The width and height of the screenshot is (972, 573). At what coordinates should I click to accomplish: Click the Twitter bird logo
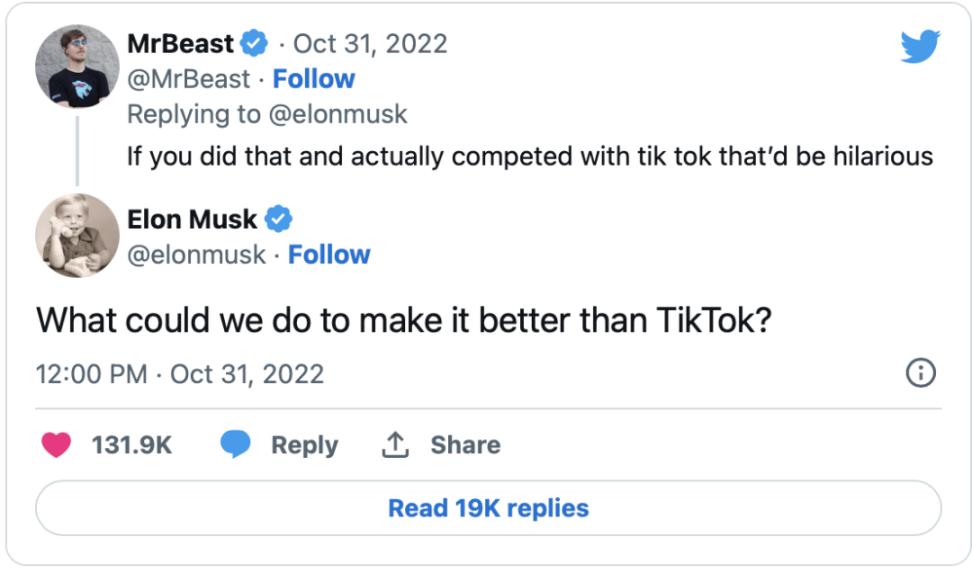(919, 46)
